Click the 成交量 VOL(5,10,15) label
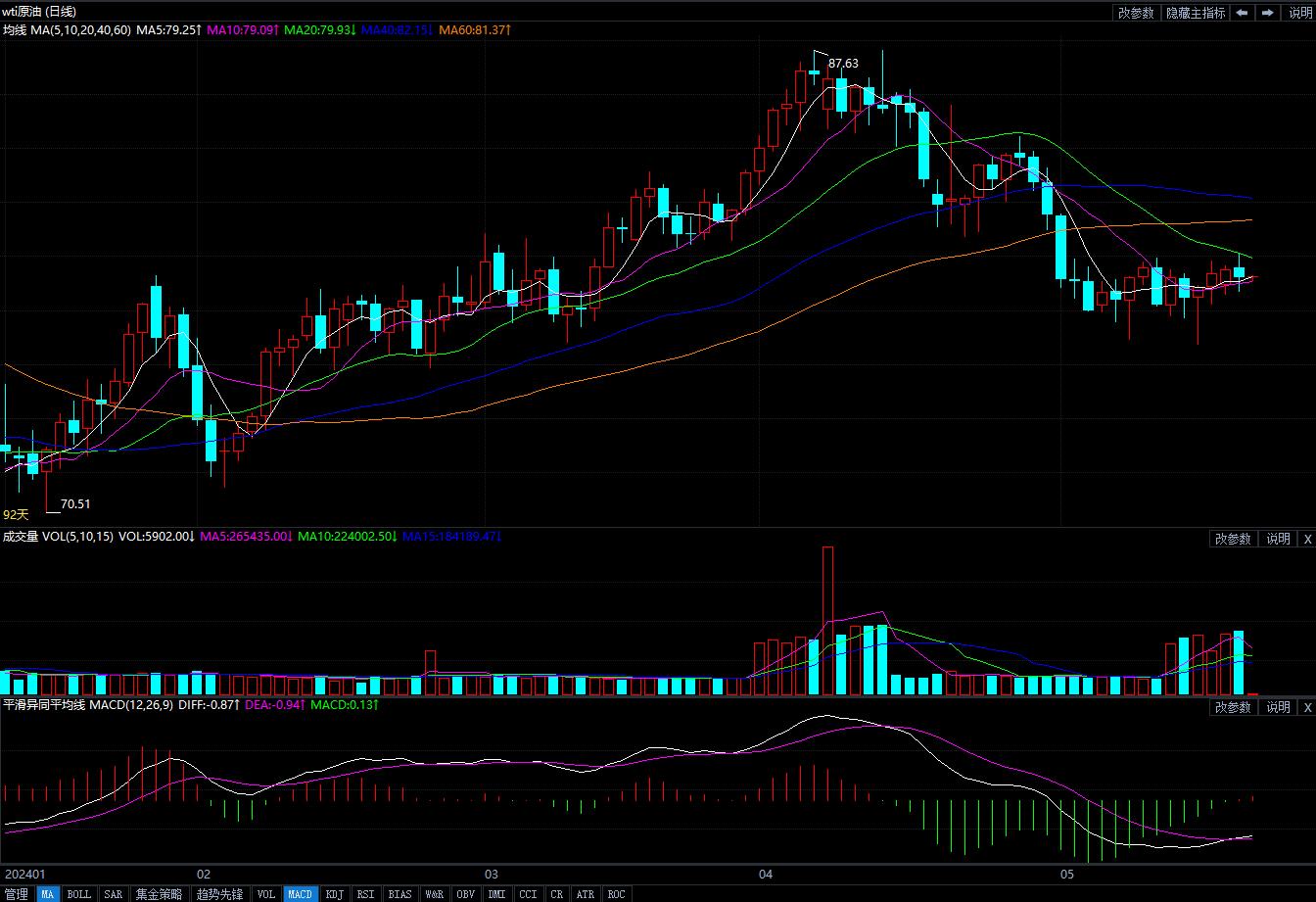This screenshot has height=902, width=1316. click(x=58, y=537)
